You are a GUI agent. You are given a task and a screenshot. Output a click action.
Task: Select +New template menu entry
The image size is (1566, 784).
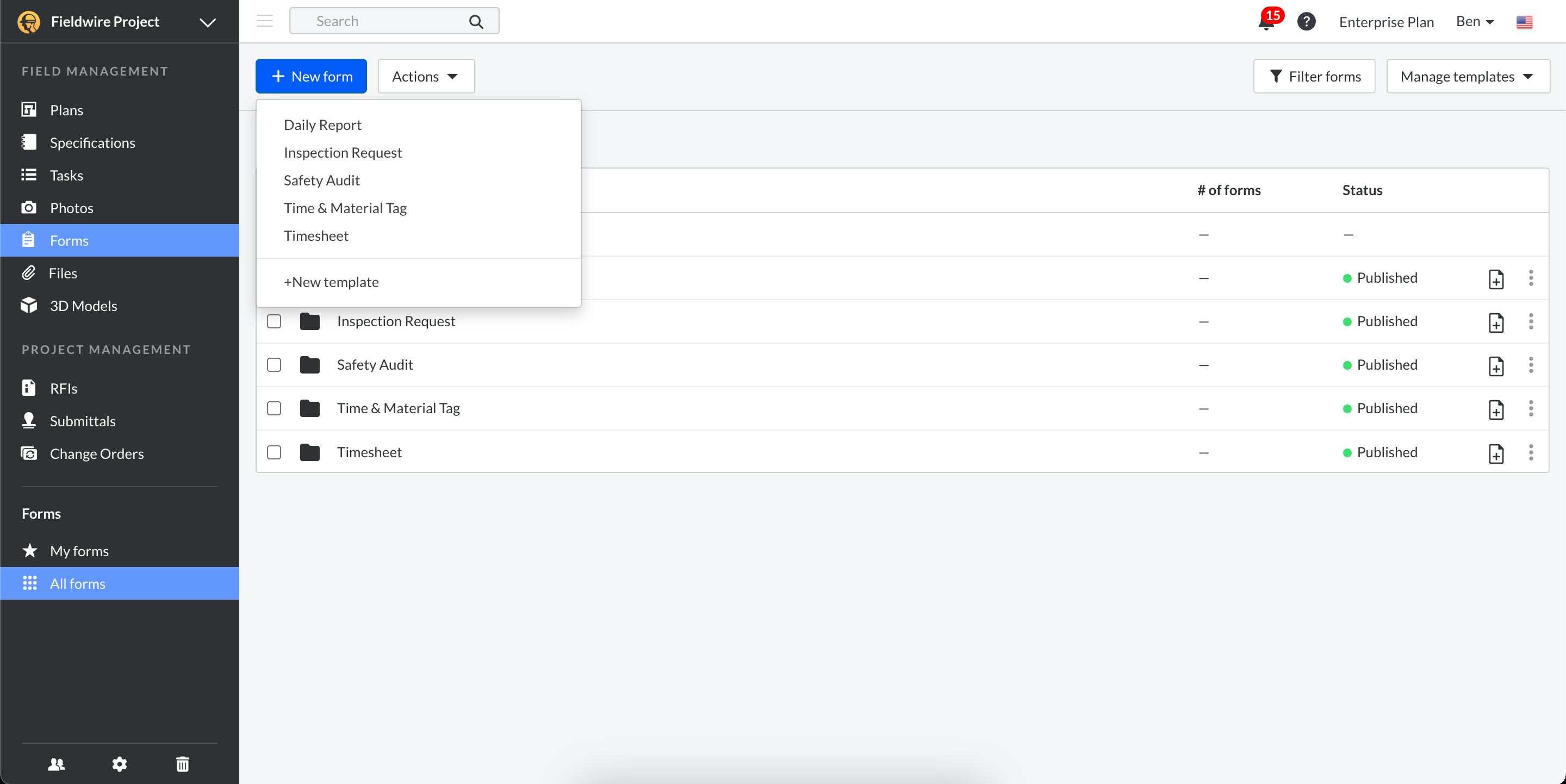331,282
